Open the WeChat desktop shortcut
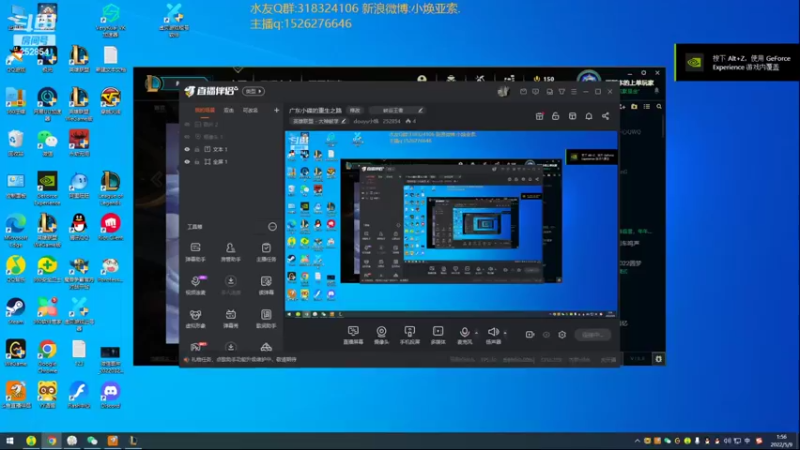The image size is (800, 450). (47, 143)
